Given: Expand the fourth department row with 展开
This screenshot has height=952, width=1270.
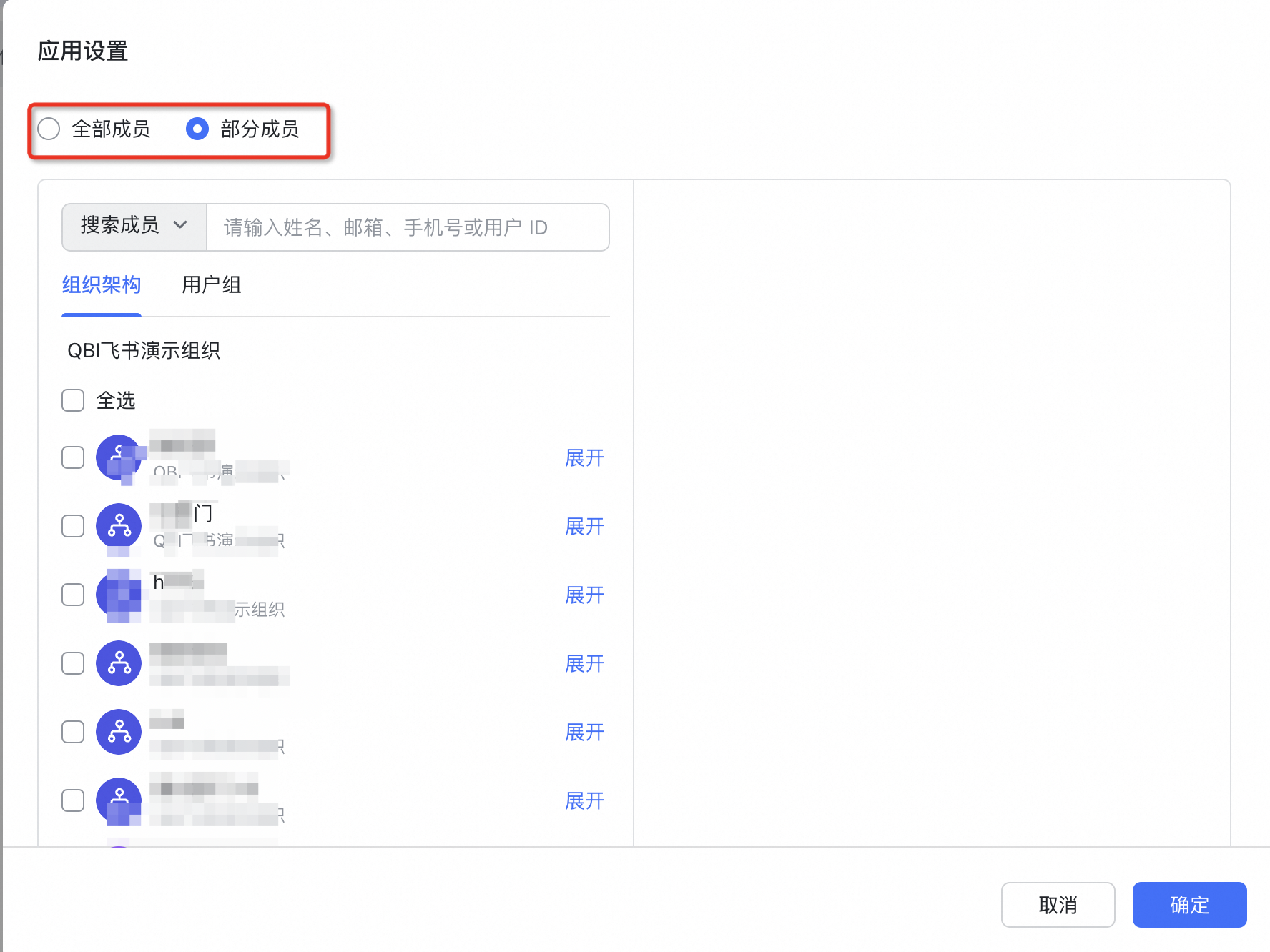Looking at the screenshot, I should tap(584, 663).
